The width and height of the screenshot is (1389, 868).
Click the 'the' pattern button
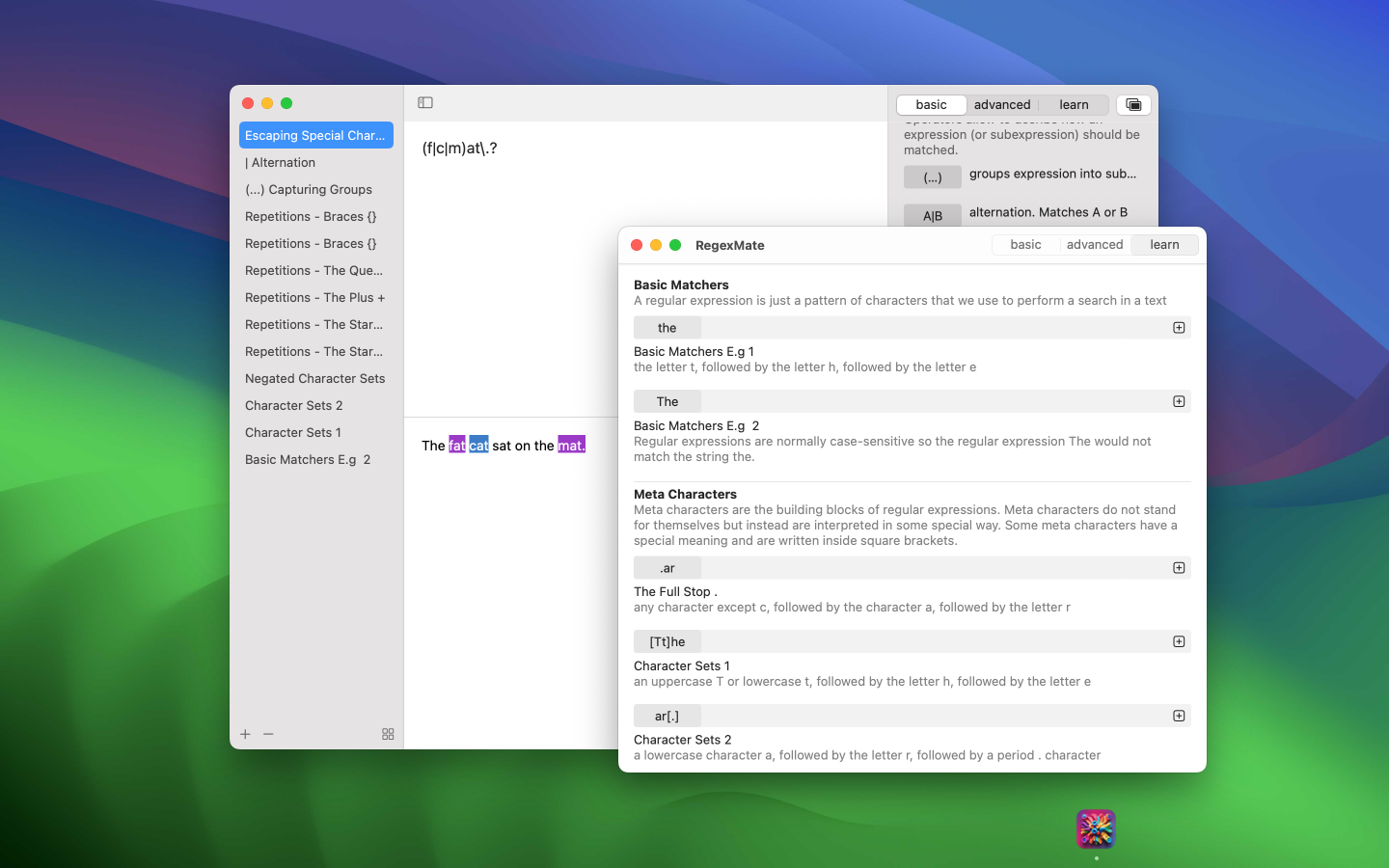tap(667, 328)
